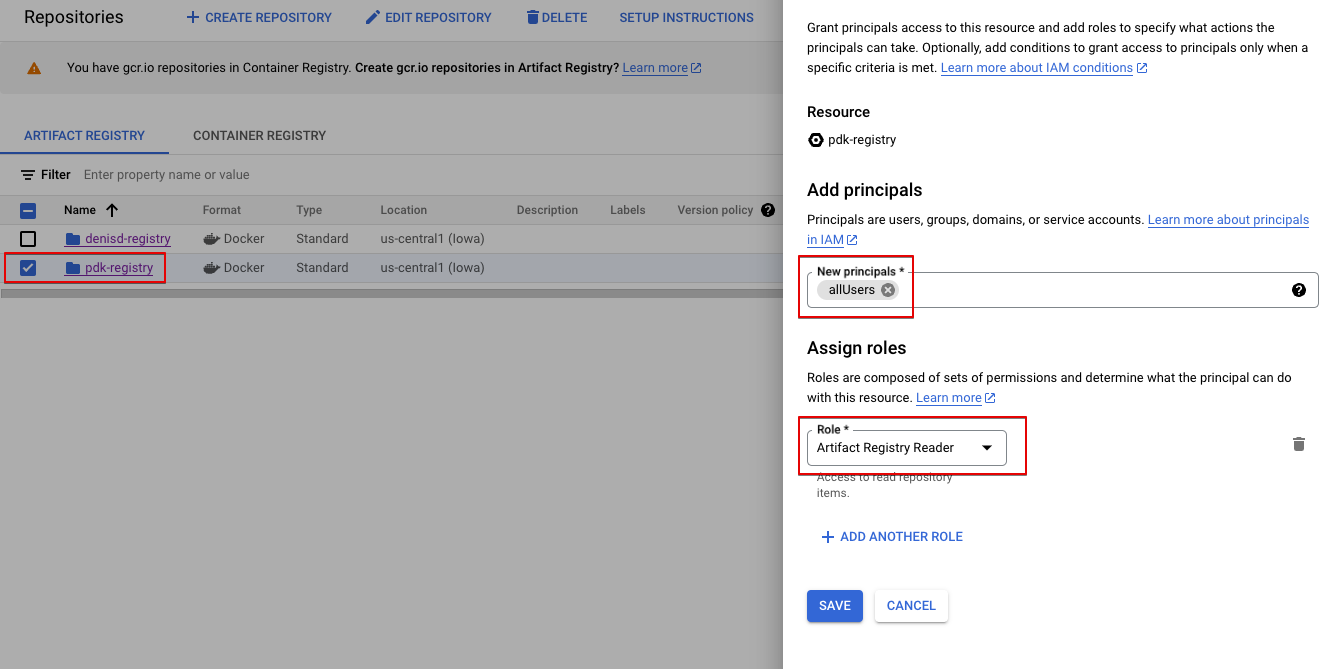This screenshot has width=1343, height=669.
Task: Check the denisd-registry row checkbox
Action: [x=28, y=239]
